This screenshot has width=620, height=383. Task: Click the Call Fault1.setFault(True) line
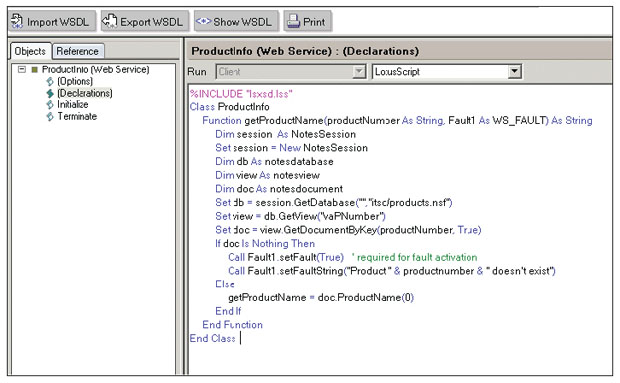click(353, 258)
